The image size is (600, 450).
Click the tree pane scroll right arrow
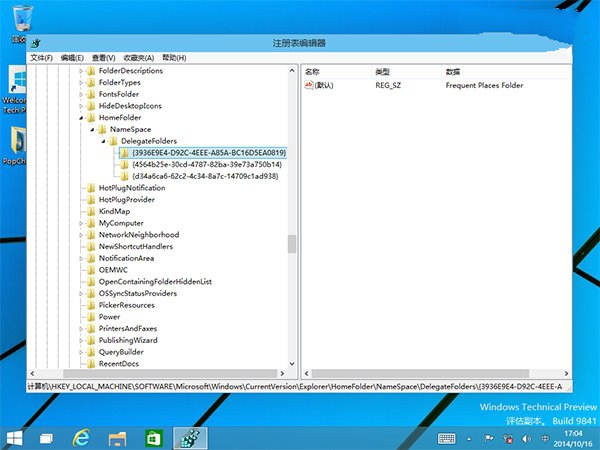click(x=282, y=373)
